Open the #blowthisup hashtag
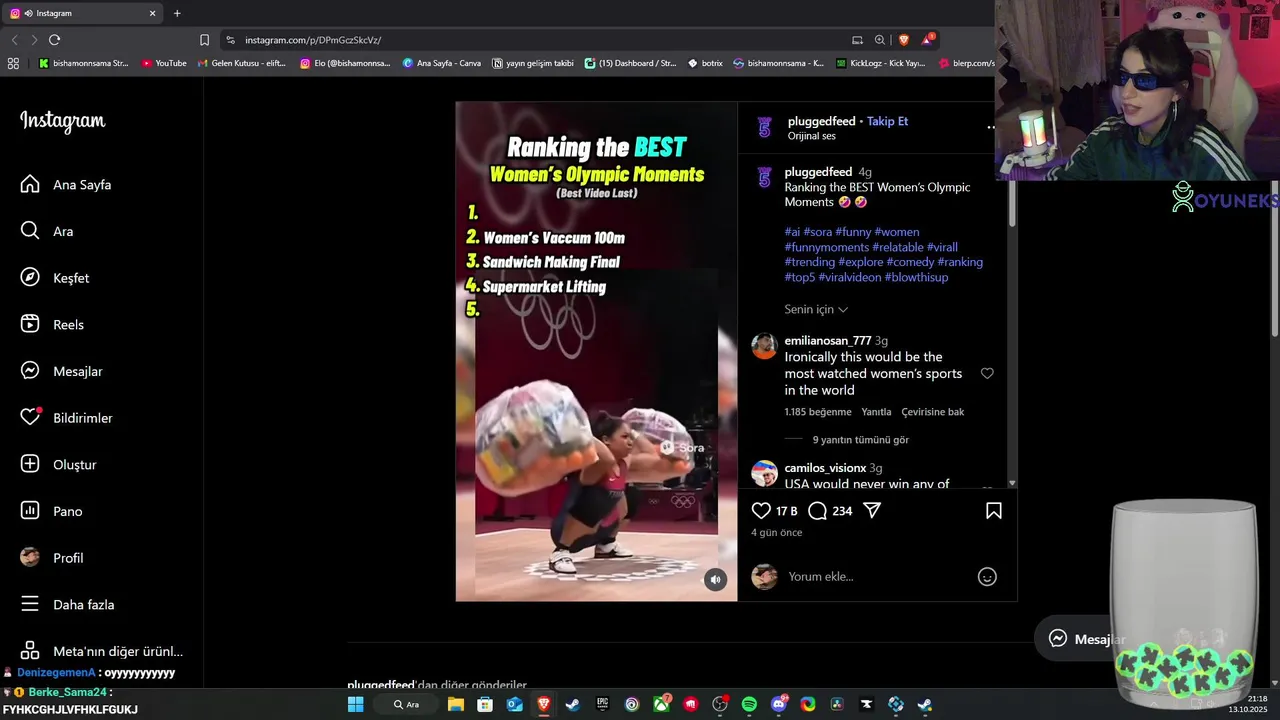The width and height of the screenshot is (1280, 720). 916,277
